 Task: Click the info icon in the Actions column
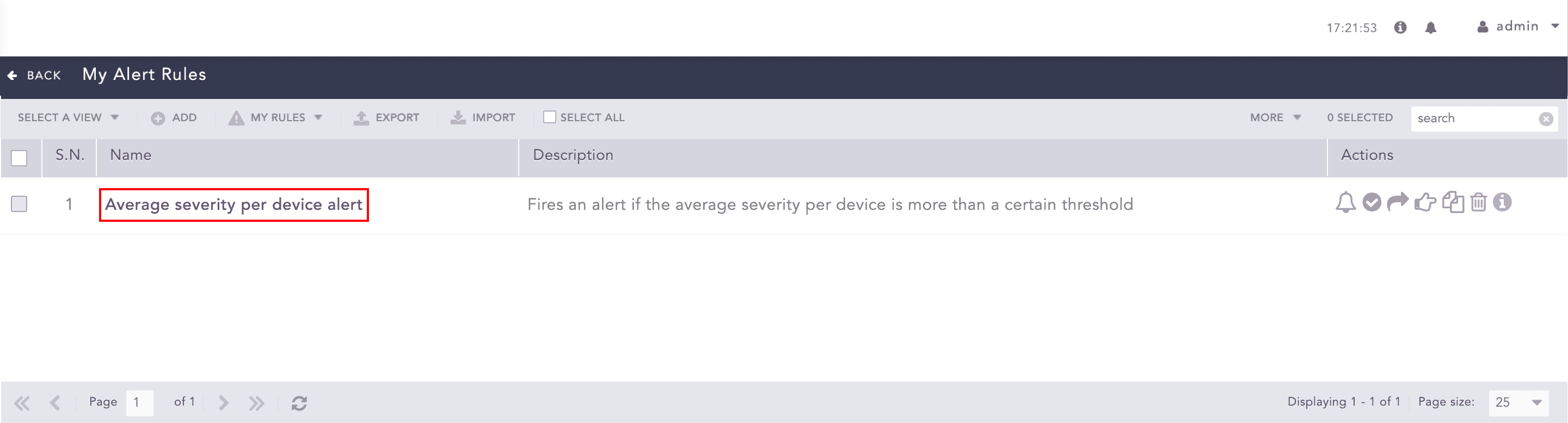1502,202
